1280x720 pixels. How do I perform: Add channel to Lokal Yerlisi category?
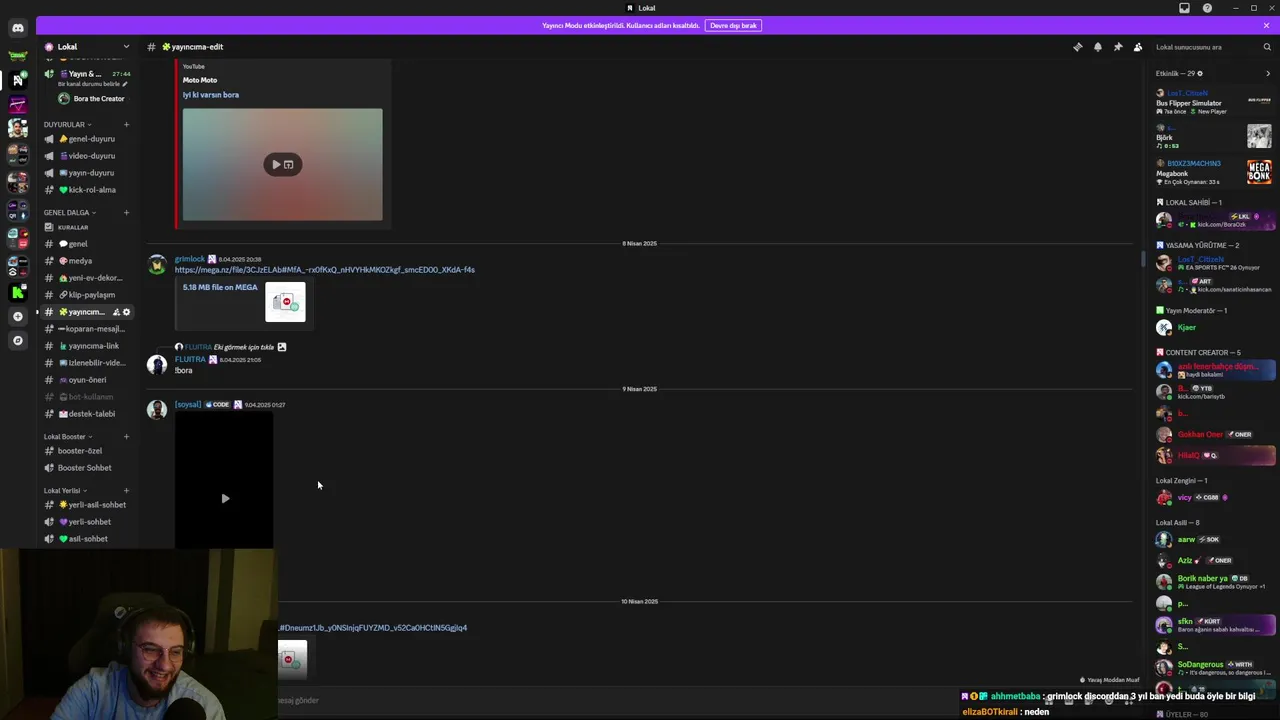pos(126,491)
